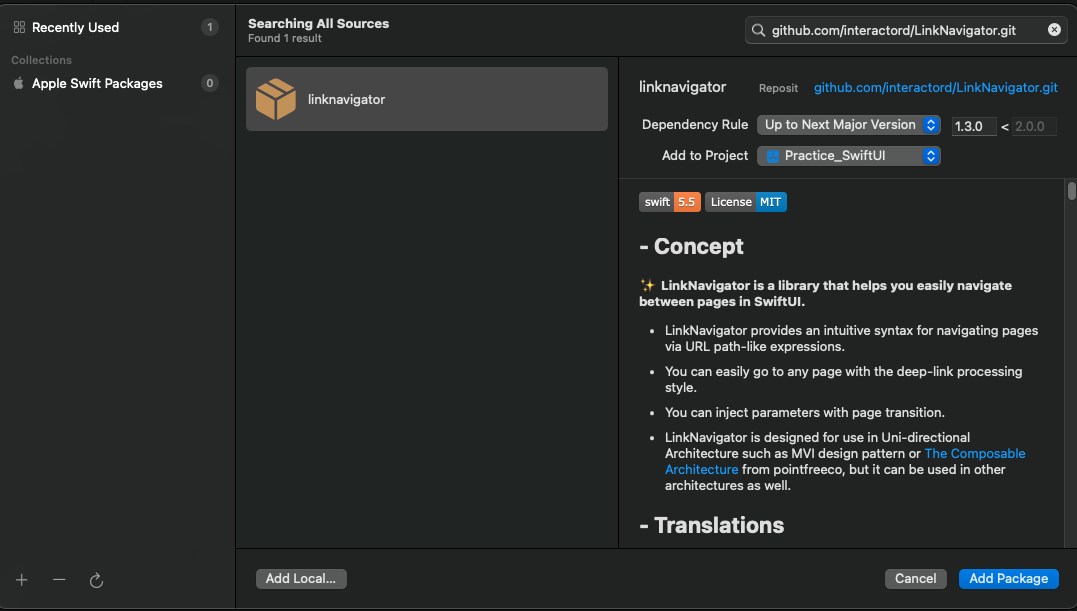Select the linknavigator package result
Viewport: 1077px width, 611px height.
427,99
